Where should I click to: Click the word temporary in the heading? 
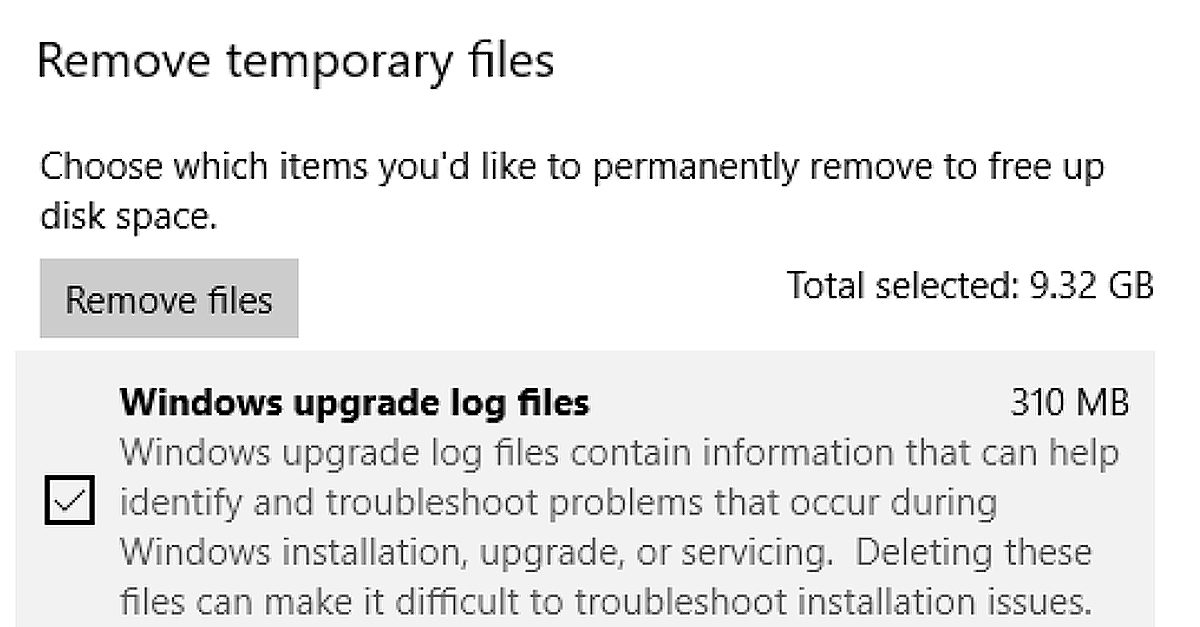(x=337, y=63)
